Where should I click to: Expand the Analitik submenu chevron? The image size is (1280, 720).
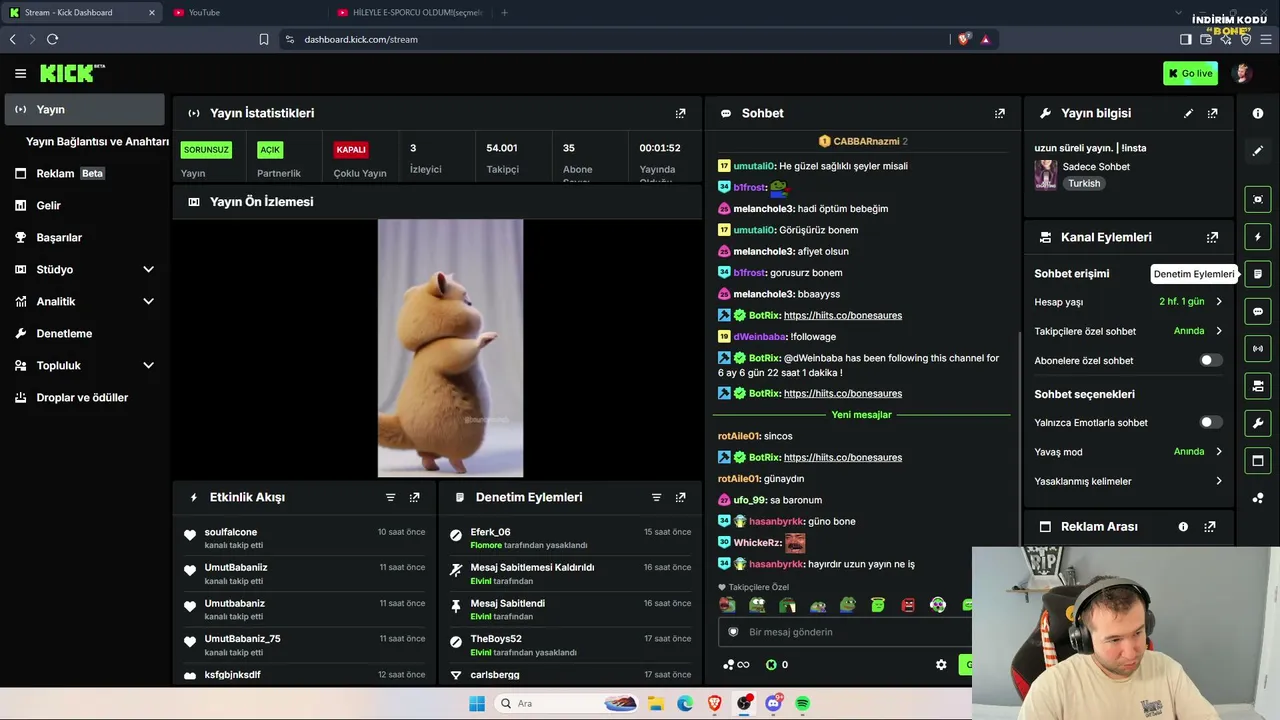point(148,301)
